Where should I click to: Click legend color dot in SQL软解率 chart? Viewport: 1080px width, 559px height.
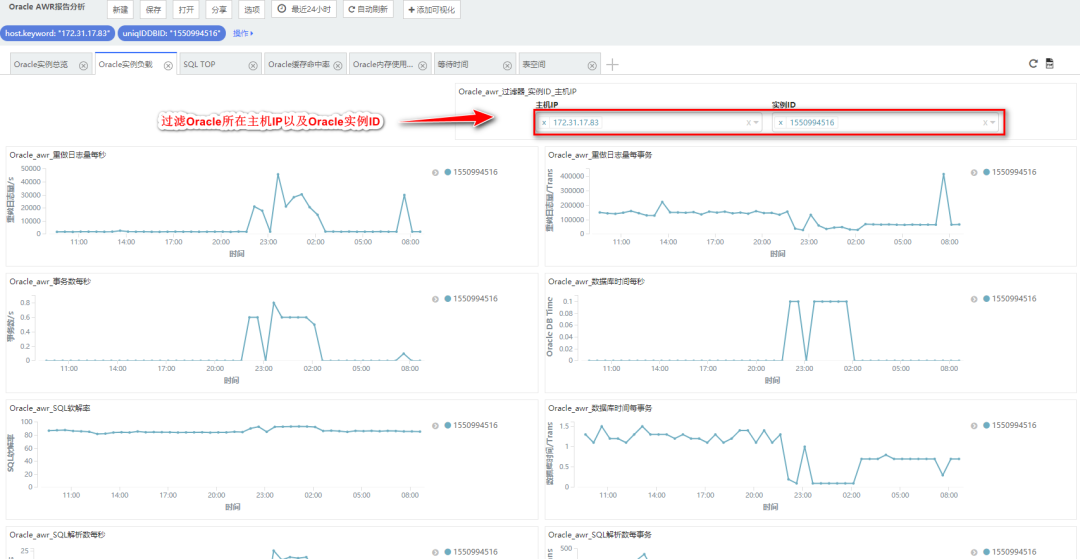[448, 425]
